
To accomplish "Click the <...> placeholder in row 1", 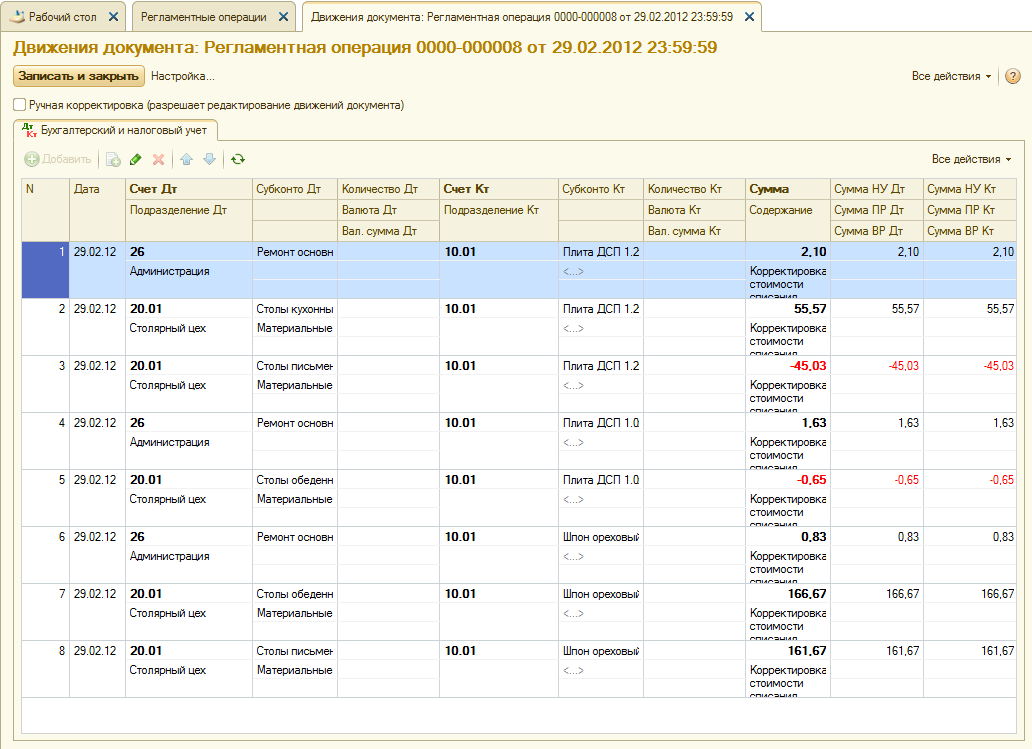I will (x=573, y=271).
